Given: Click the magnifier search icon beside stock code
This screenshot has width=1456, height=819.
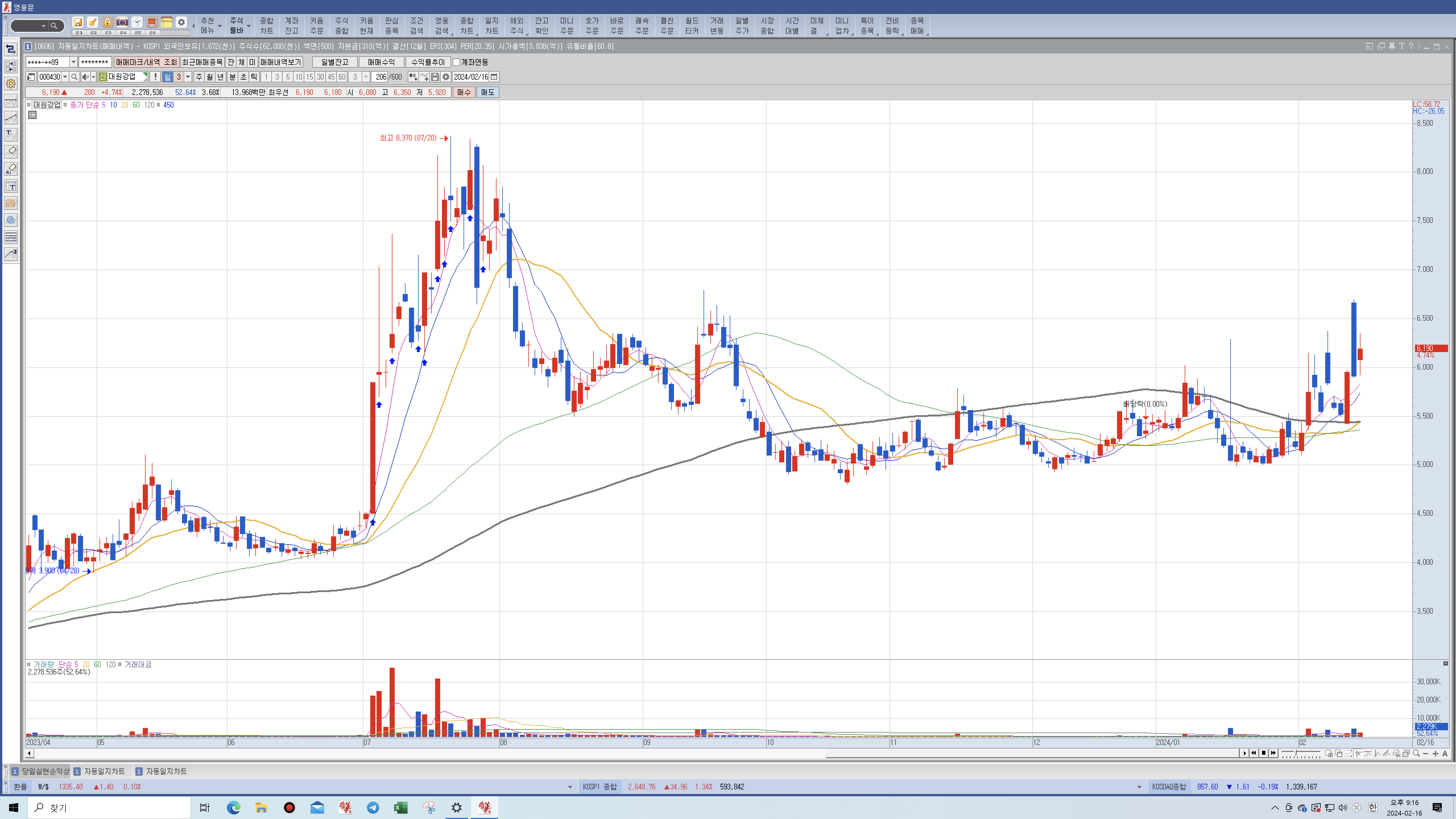Looking at the screenshot, I should pos(74,77).
